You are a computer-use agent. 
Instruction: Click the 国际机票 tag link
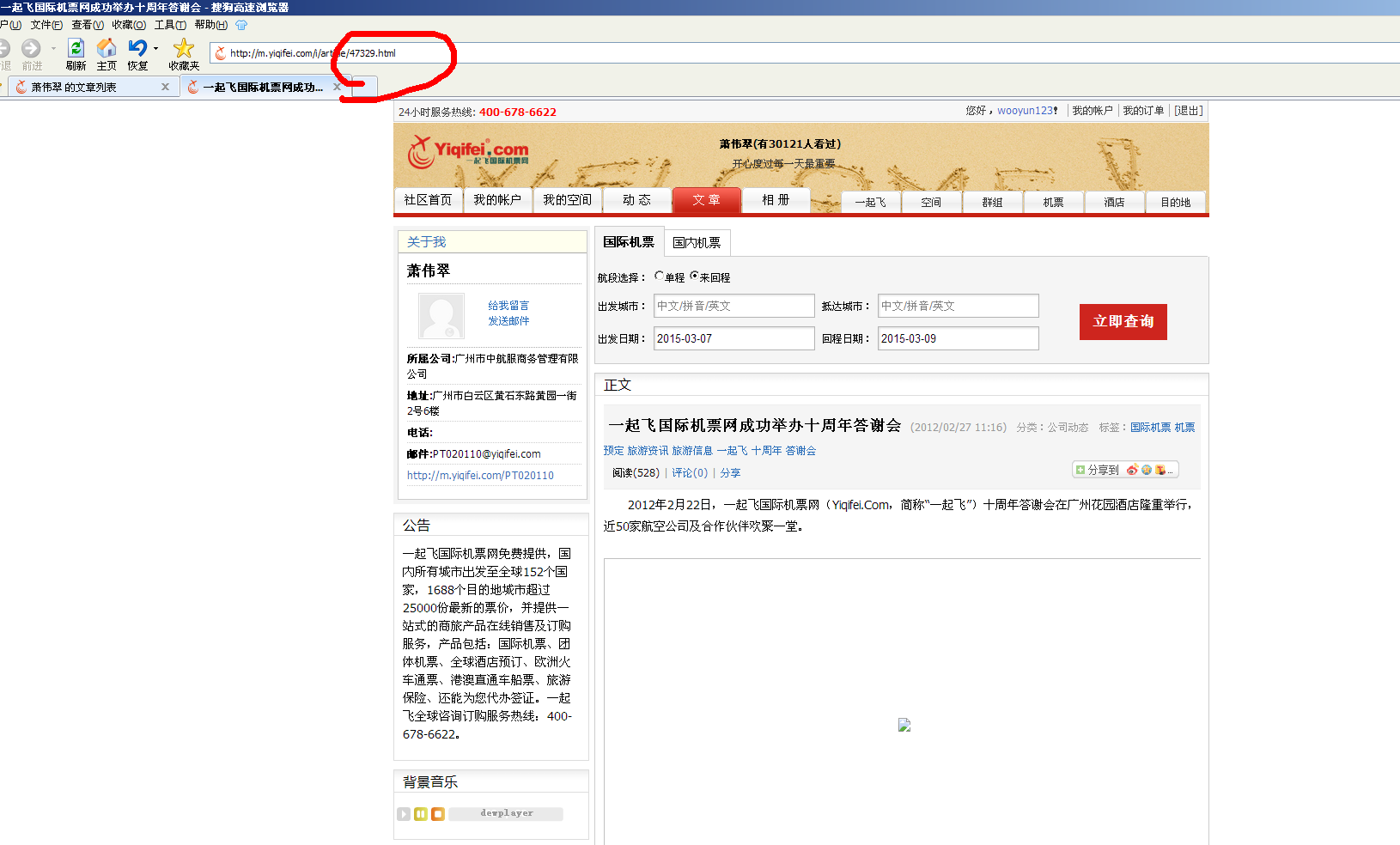[x=1150, y=428]
